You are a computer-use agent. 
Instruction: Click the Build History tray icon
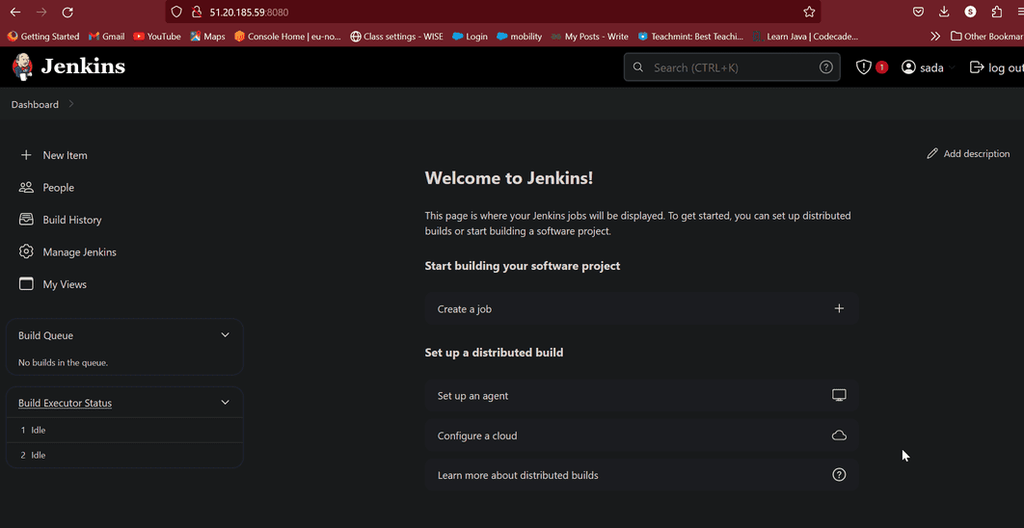26,220
